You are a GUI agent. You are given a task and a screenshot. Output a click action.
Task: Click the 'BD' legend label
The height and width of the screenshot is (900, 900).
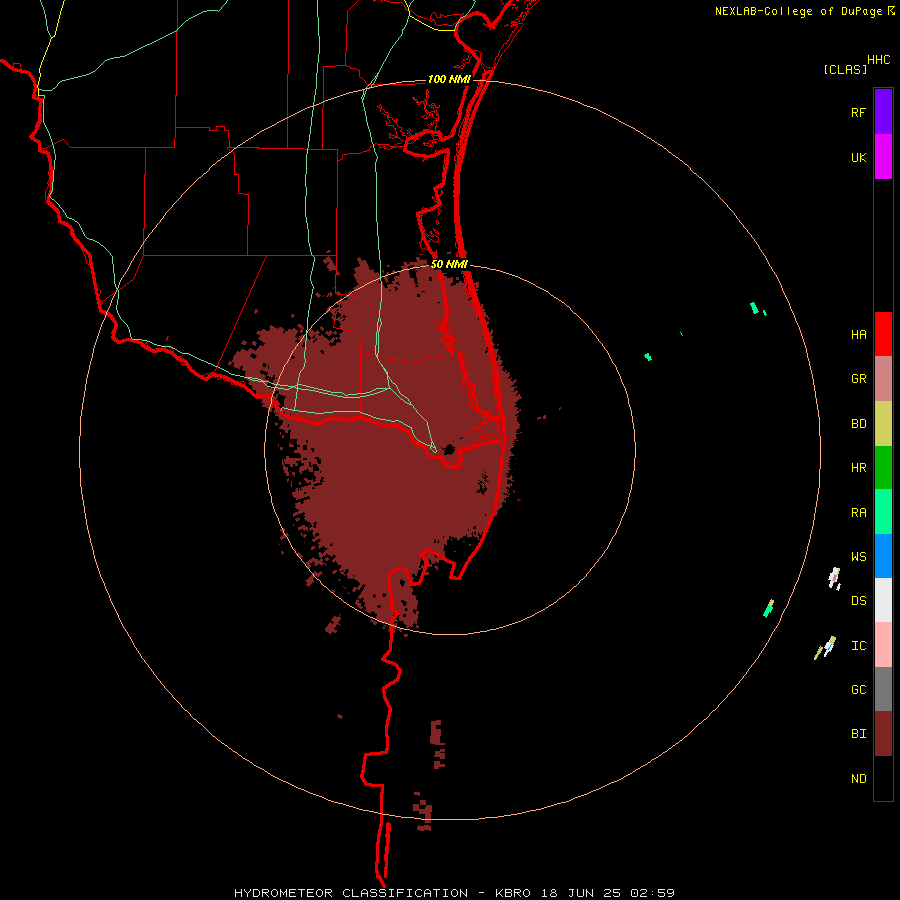coord(858,424)
